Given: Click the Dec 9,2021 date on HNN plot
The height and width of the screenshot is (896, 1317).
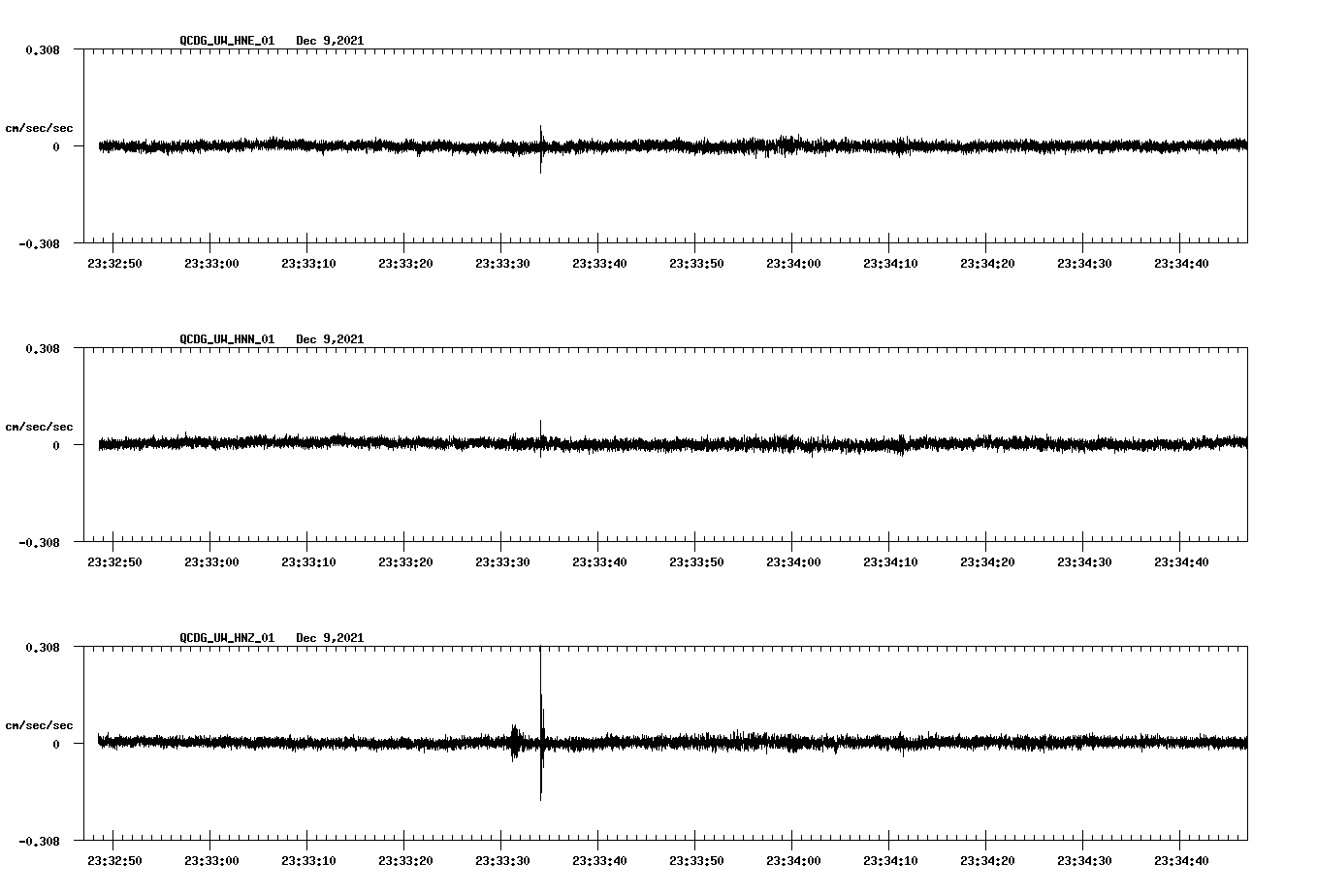Looking at the screenshot, I should (x=330, y=339).
